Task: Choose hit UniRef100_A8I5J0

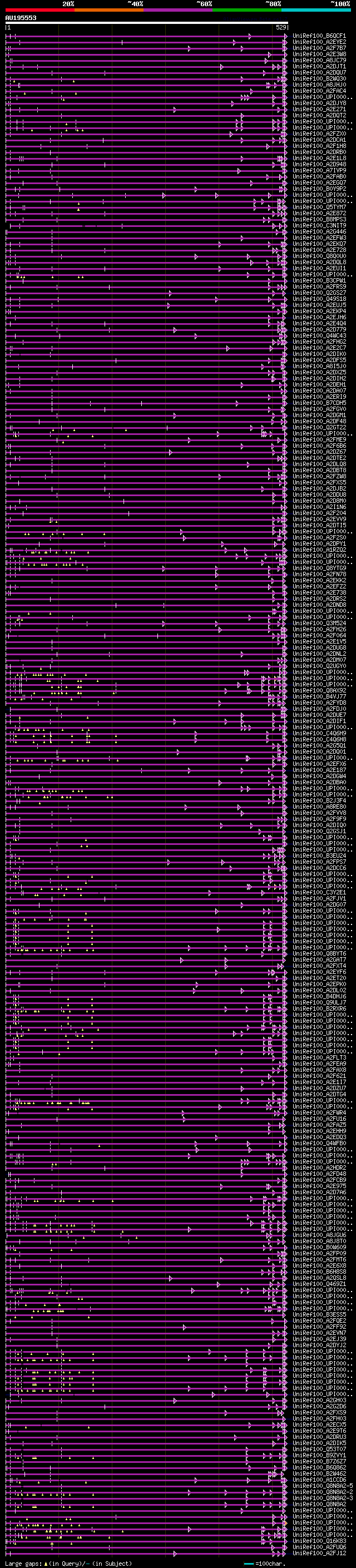Action: click(319, 367)
